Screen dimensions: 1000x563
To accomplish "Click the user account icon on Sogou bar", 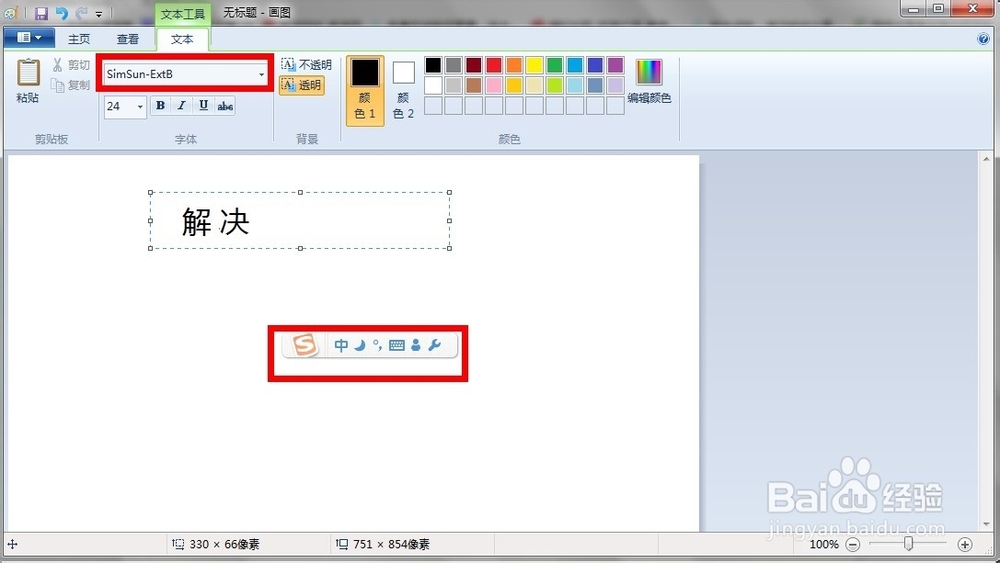I will [416, 345].
